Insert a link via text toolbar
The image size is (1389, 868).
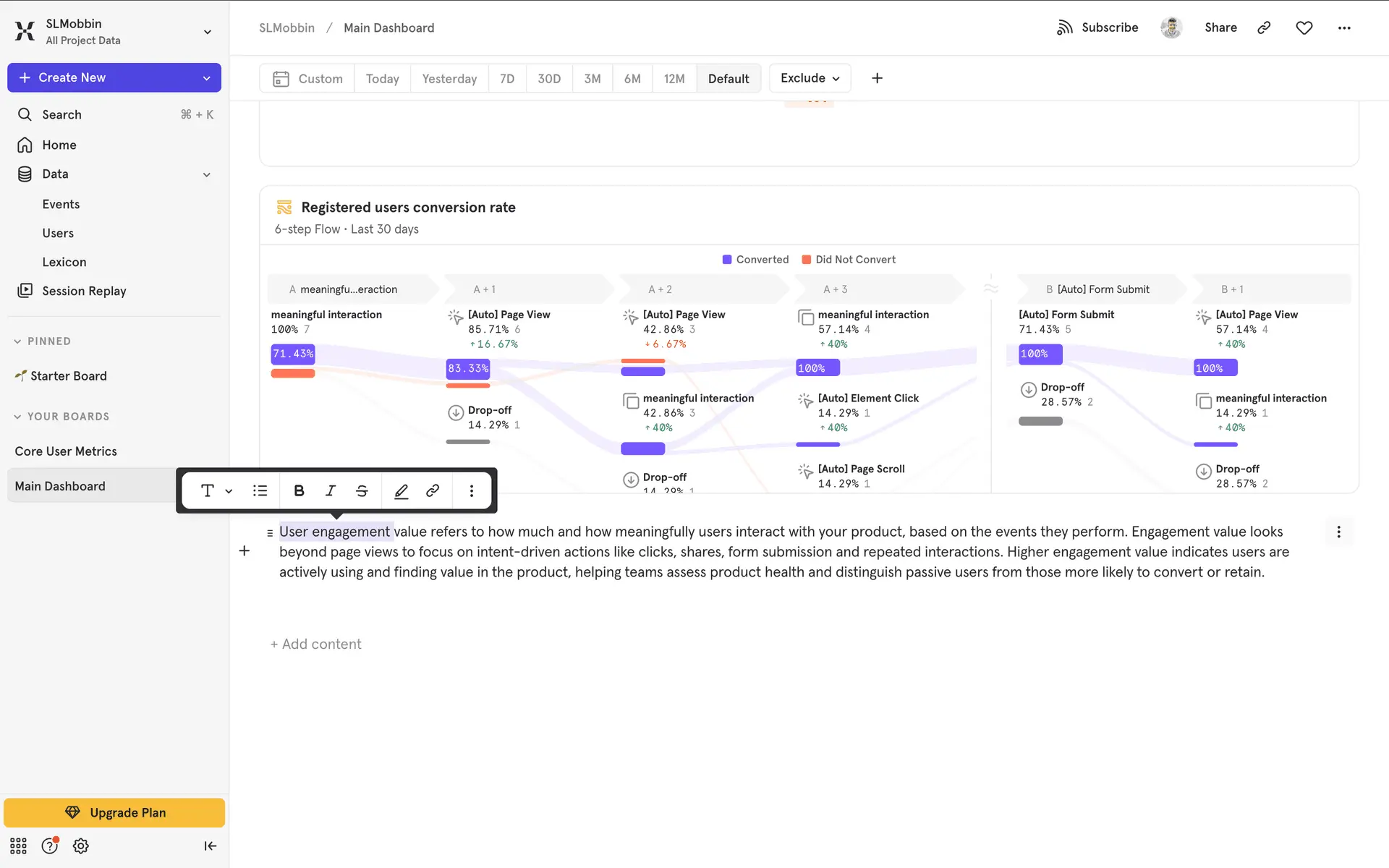coord(433,491)
